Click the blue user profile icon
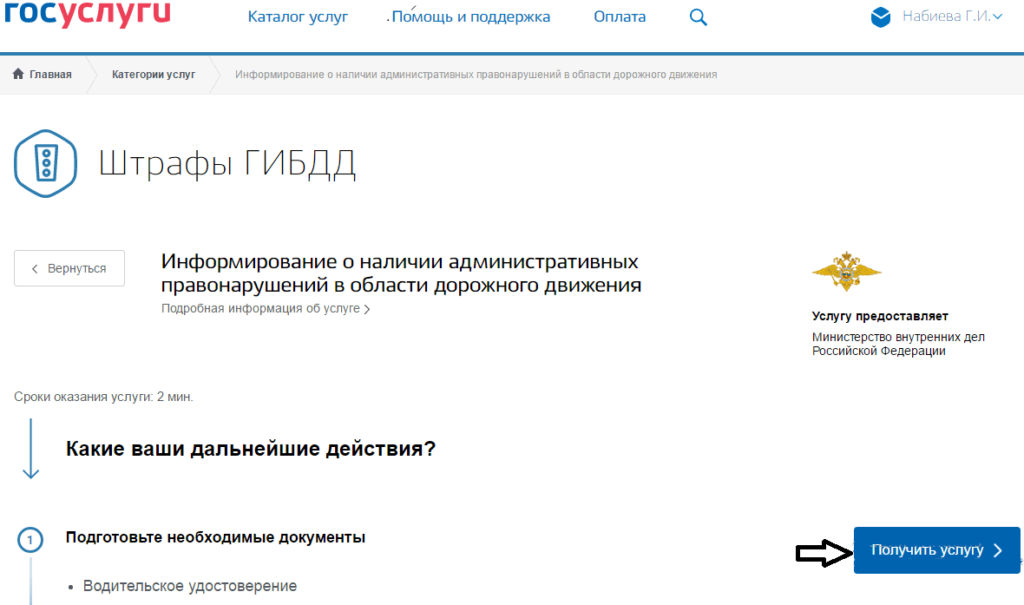The width and height of the screenshot is (1024, 605). 880,17
